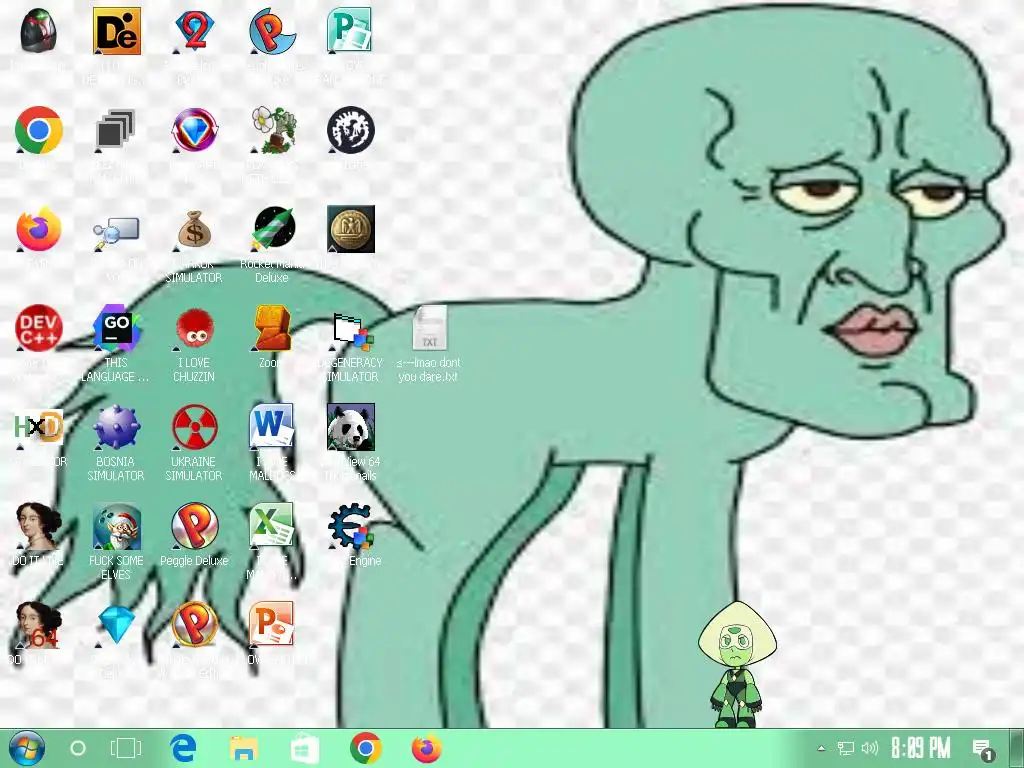Select the portrait shortcut marked with red 64

39,626
